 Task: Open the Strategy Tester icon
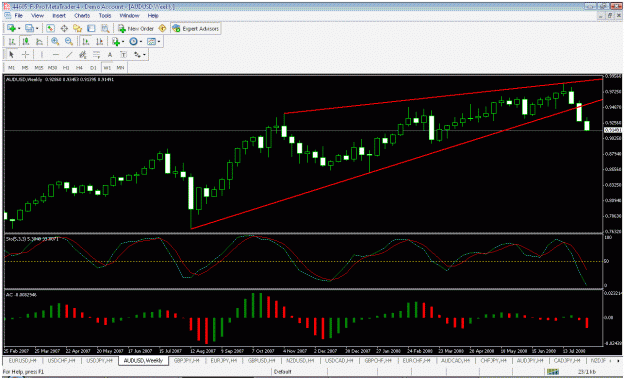105,28
